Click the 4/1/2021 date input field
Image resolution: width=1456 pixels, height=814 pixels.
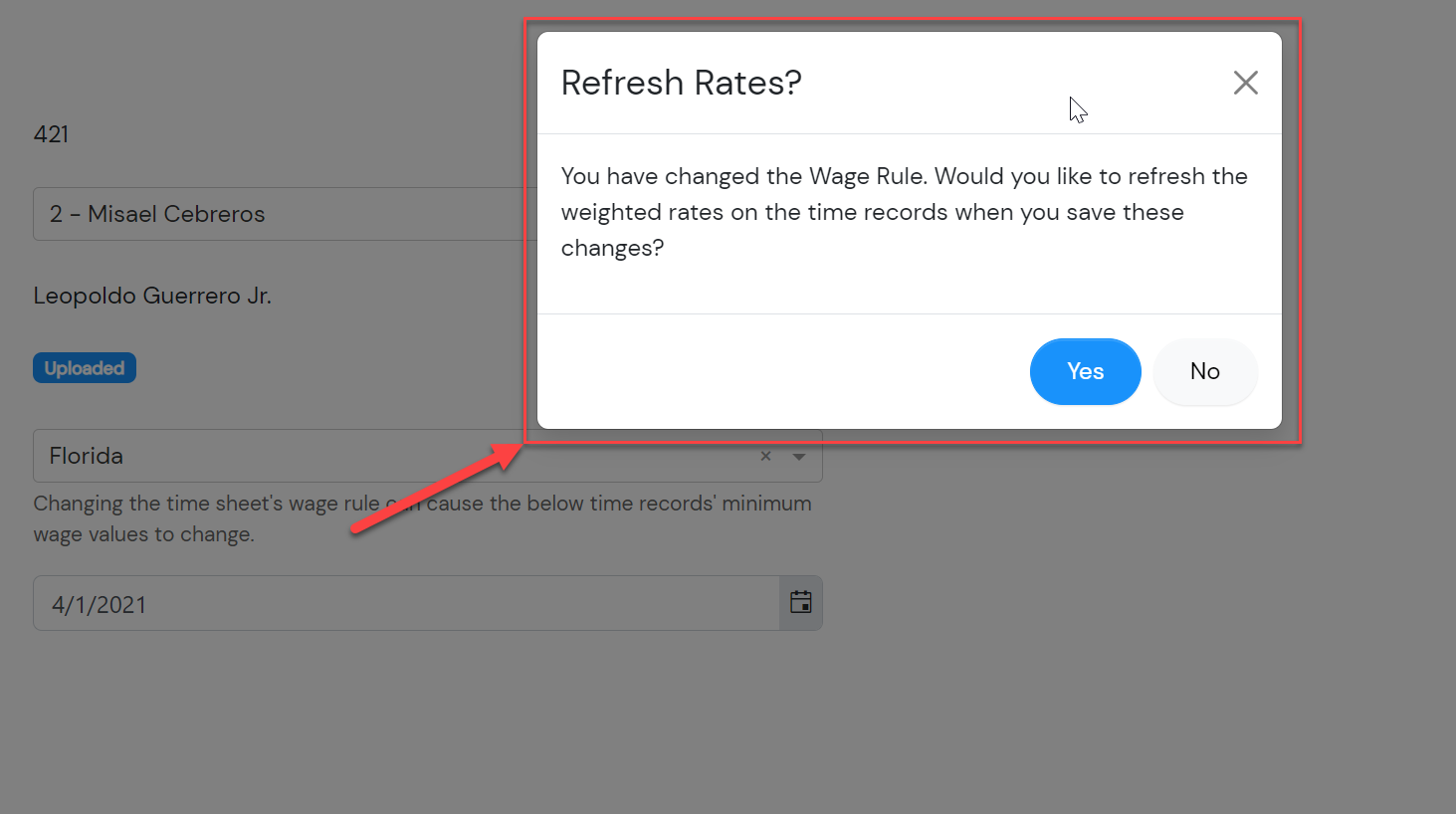(398, 604)
